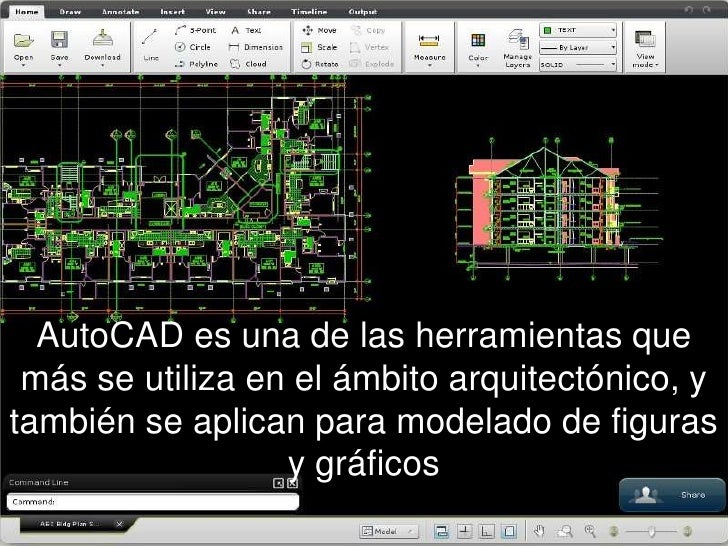Expand the arrow under Color

click(x=478, y=66)
